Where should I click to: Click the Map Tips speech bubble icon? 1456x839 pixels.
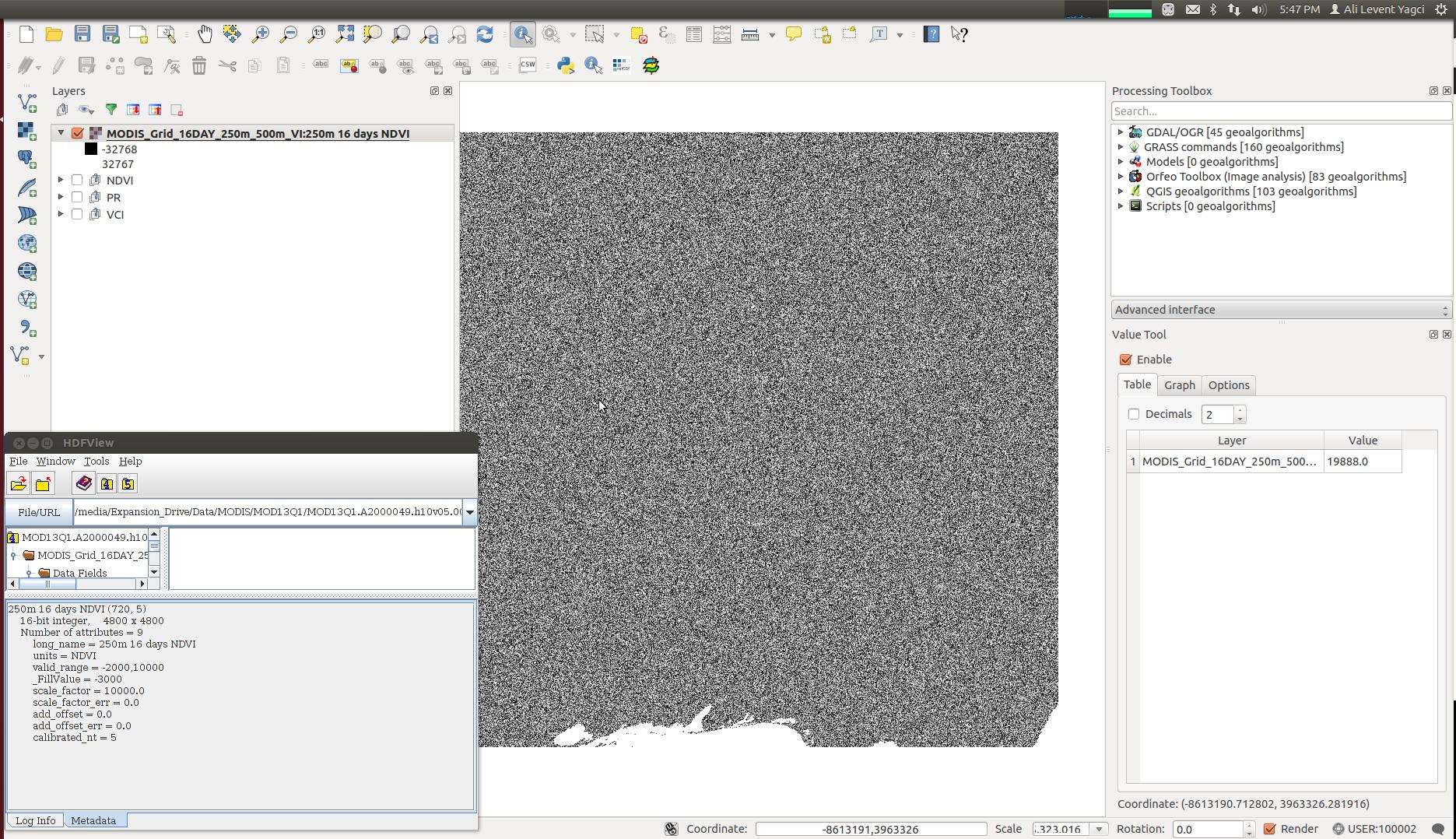[794, 34]
